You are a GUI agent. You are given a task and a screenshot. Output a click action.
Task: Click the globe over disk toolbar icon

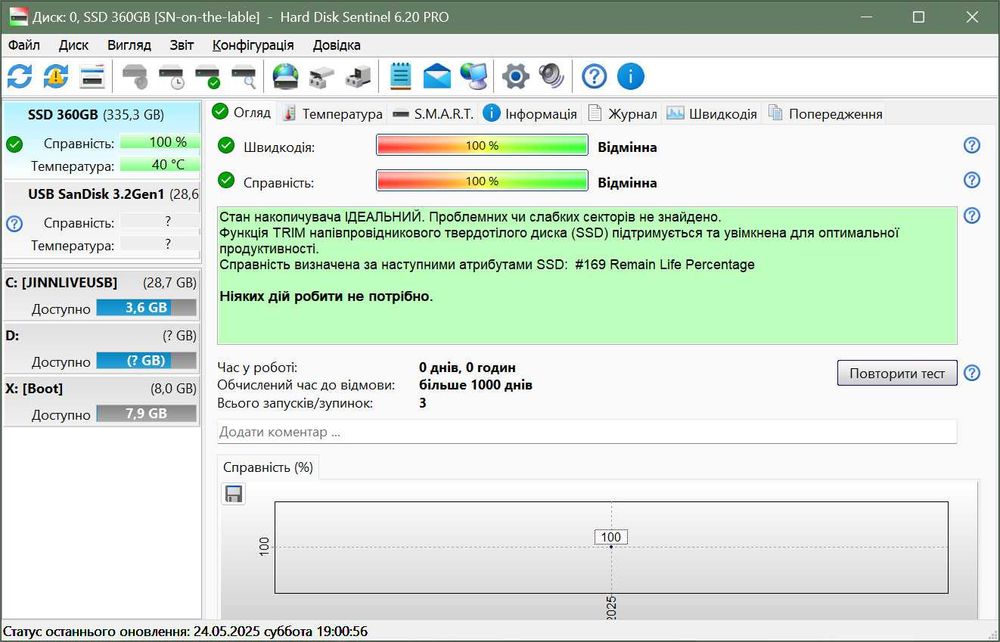tap(285, 77)
